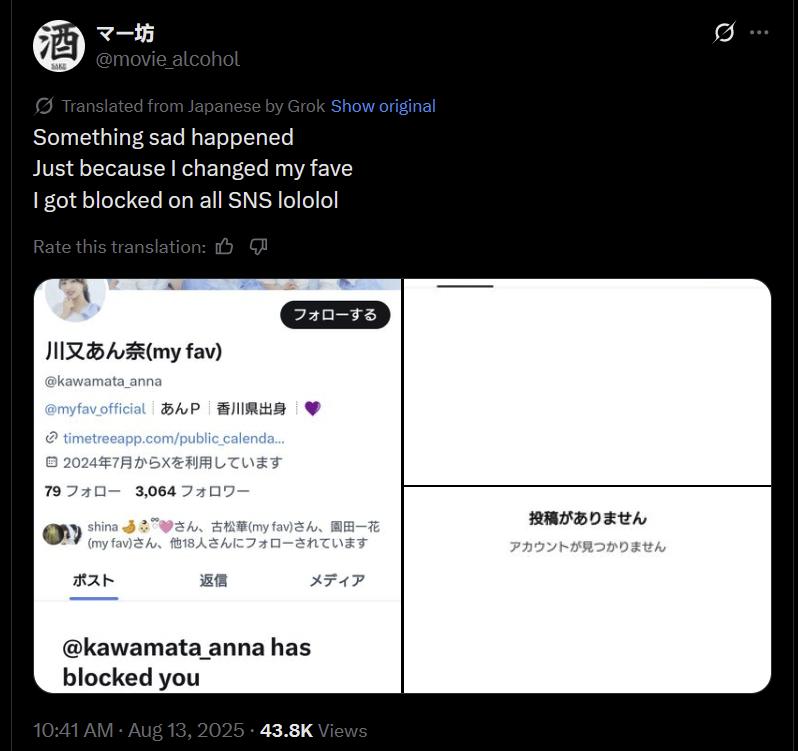Open the left blocked-profile screenshot image
798x751 pixels.
(217, 486)
